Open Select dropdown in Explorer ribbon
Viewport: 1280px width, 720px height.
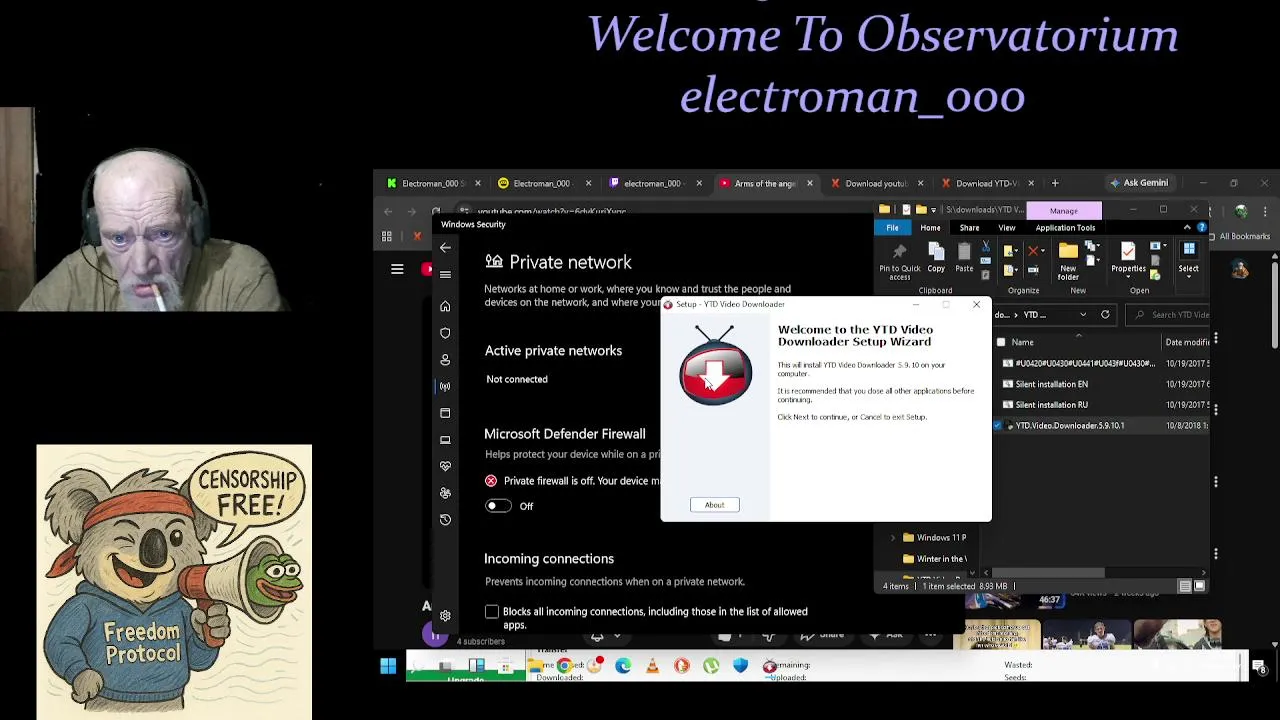click(1188, 258)
